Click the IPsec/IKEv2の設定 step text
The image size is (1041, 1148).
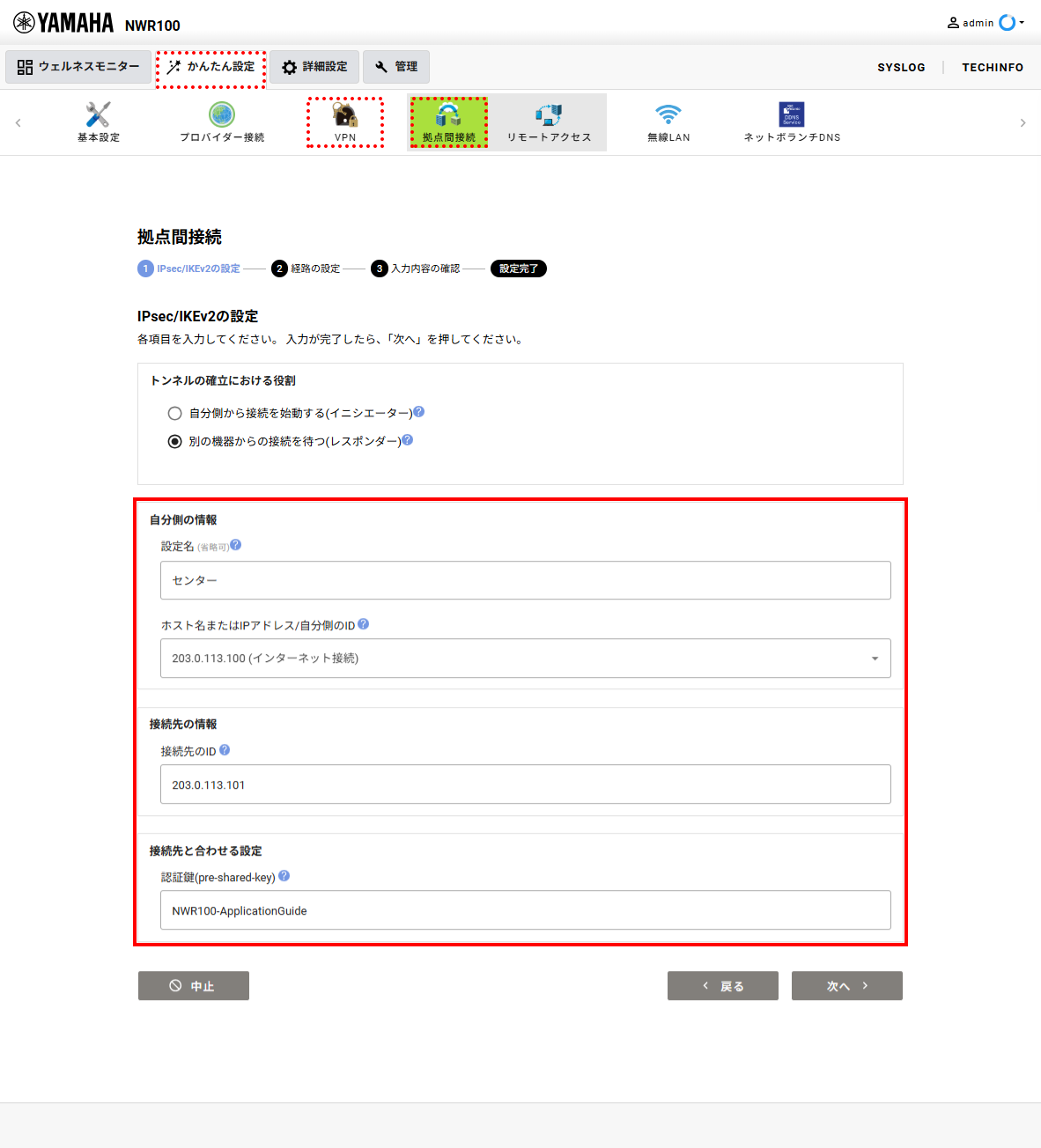tap(198, 269)
